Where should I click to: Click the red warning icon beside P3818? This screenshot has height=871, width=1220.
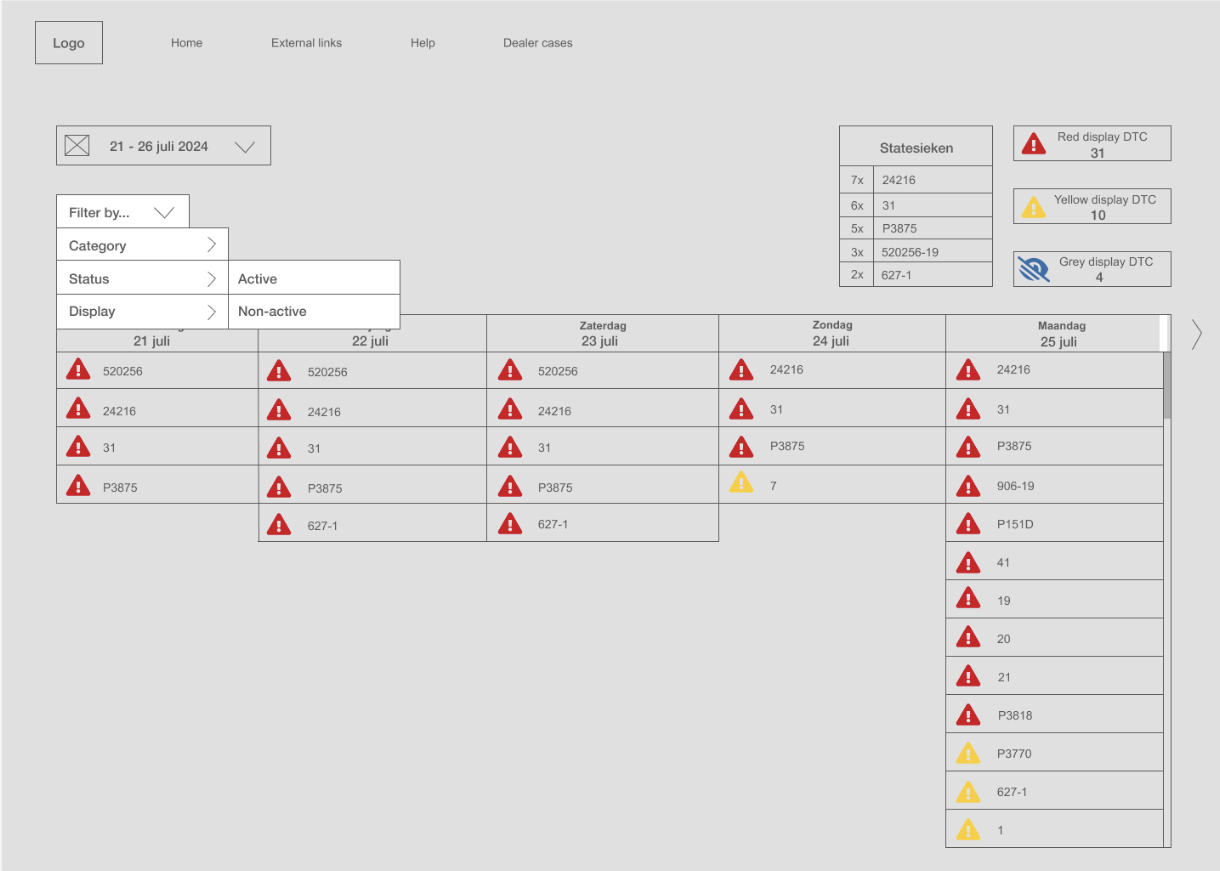point(967,714)
